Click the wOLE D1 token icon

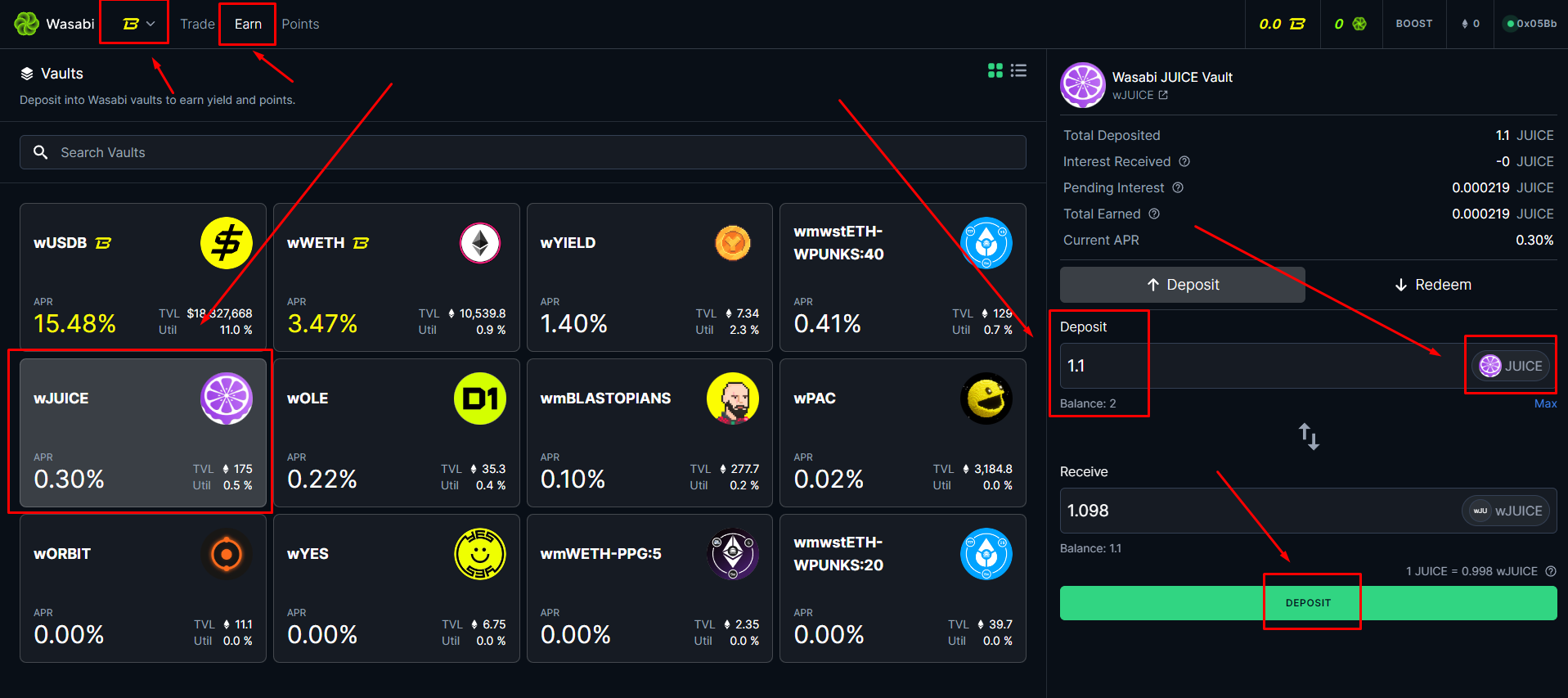[480, 399]
